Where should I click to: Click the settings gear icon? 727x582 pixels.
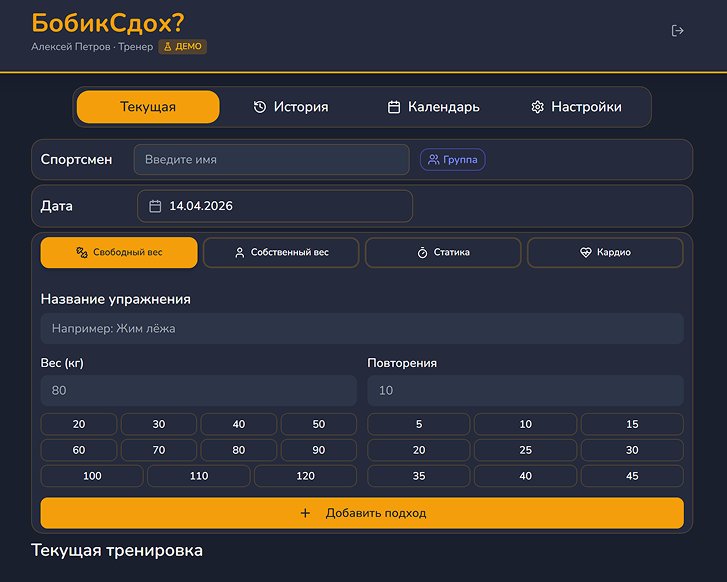click(x=537, y=107)
